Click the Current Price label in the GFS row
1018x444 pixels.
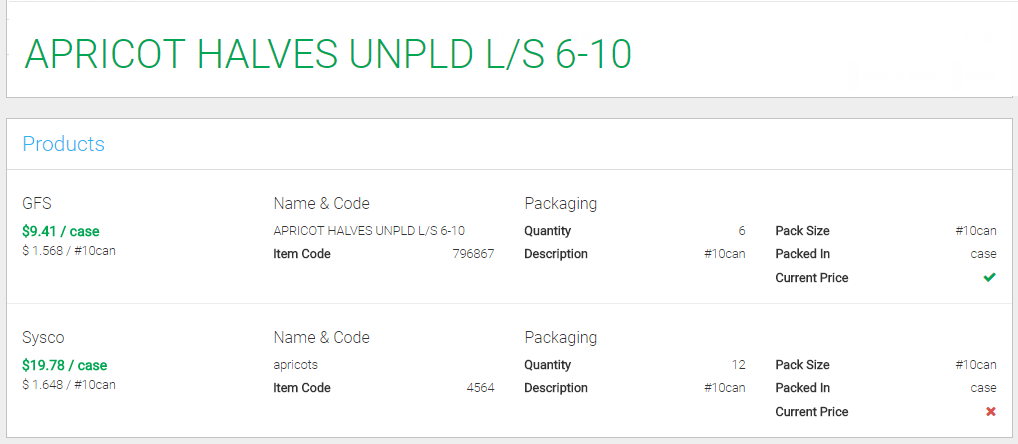click(x=811, y=277)
